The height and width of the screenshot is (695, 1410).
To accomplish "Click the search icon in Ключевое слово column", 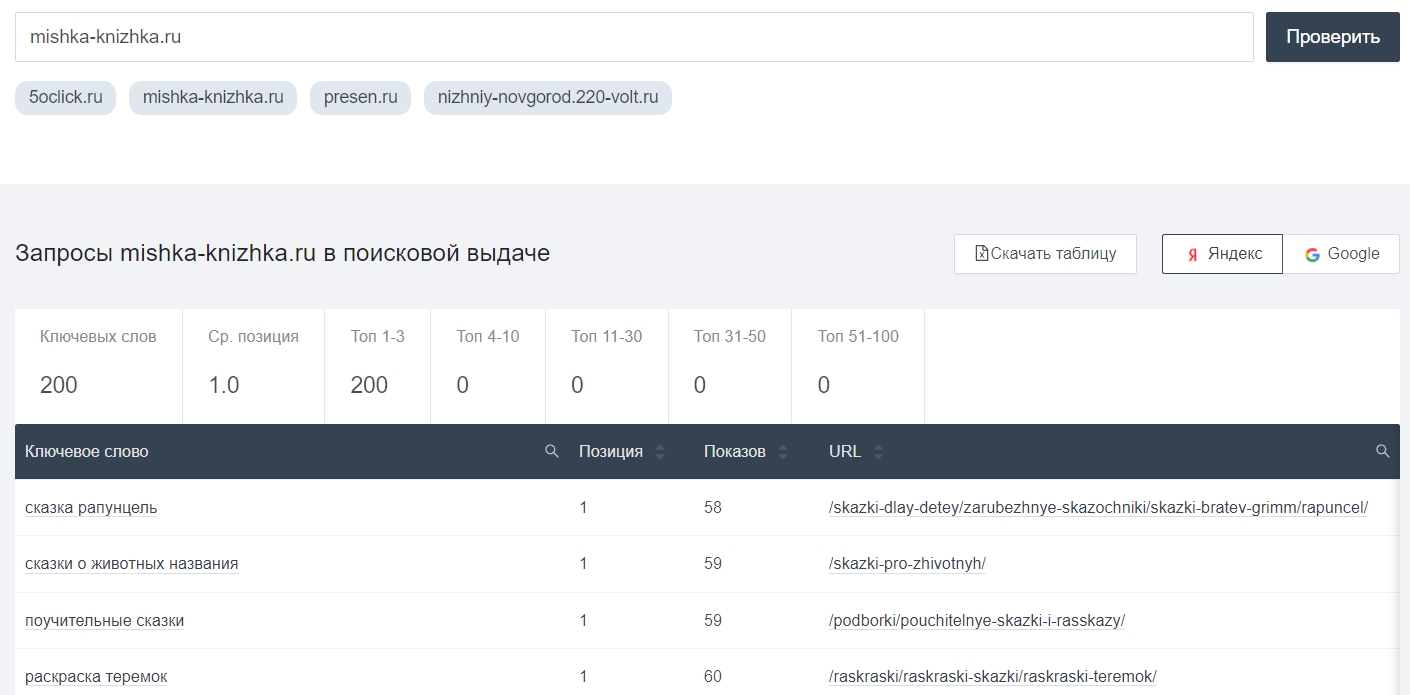I will [x=551, y=451].
